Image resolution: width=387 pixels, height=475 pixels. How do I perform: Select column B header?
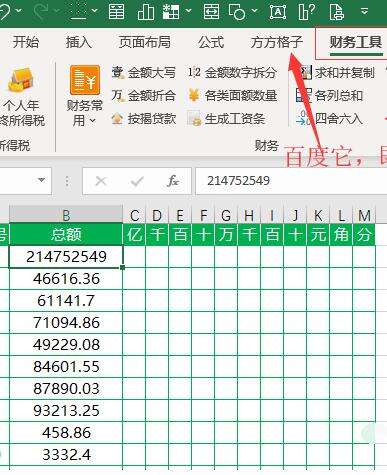pos(66,215)
